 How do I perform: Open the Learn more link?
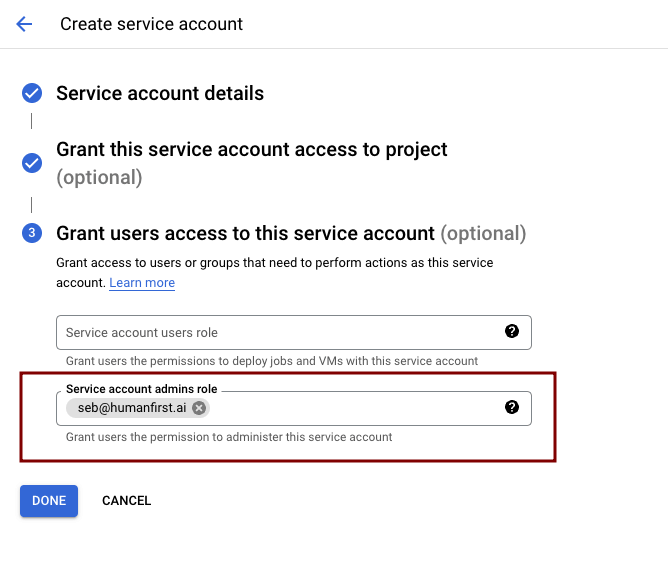(142, 283)
